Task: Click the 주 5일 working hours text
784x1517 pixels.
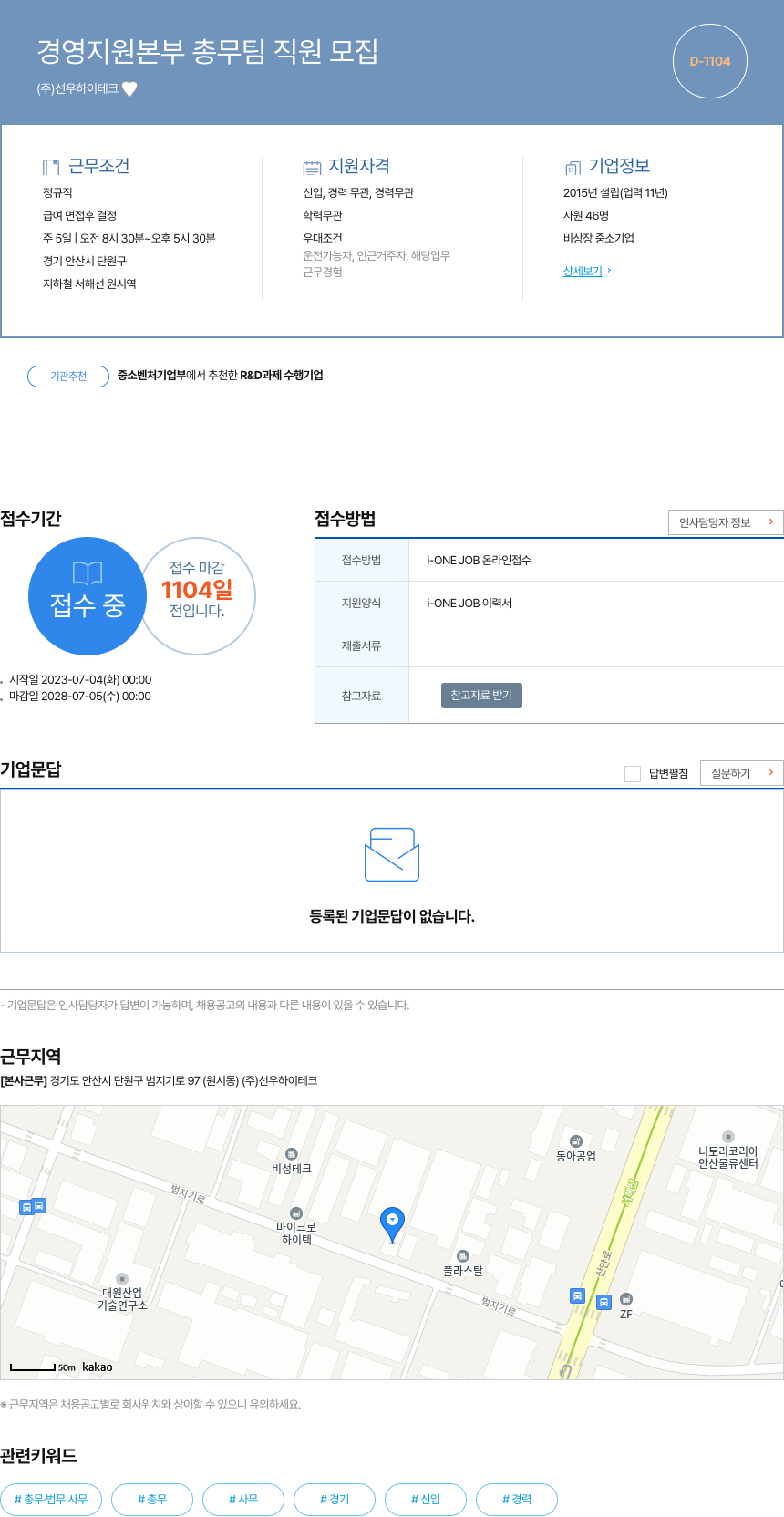Action: pyautogui.click(x=129, y=238)
